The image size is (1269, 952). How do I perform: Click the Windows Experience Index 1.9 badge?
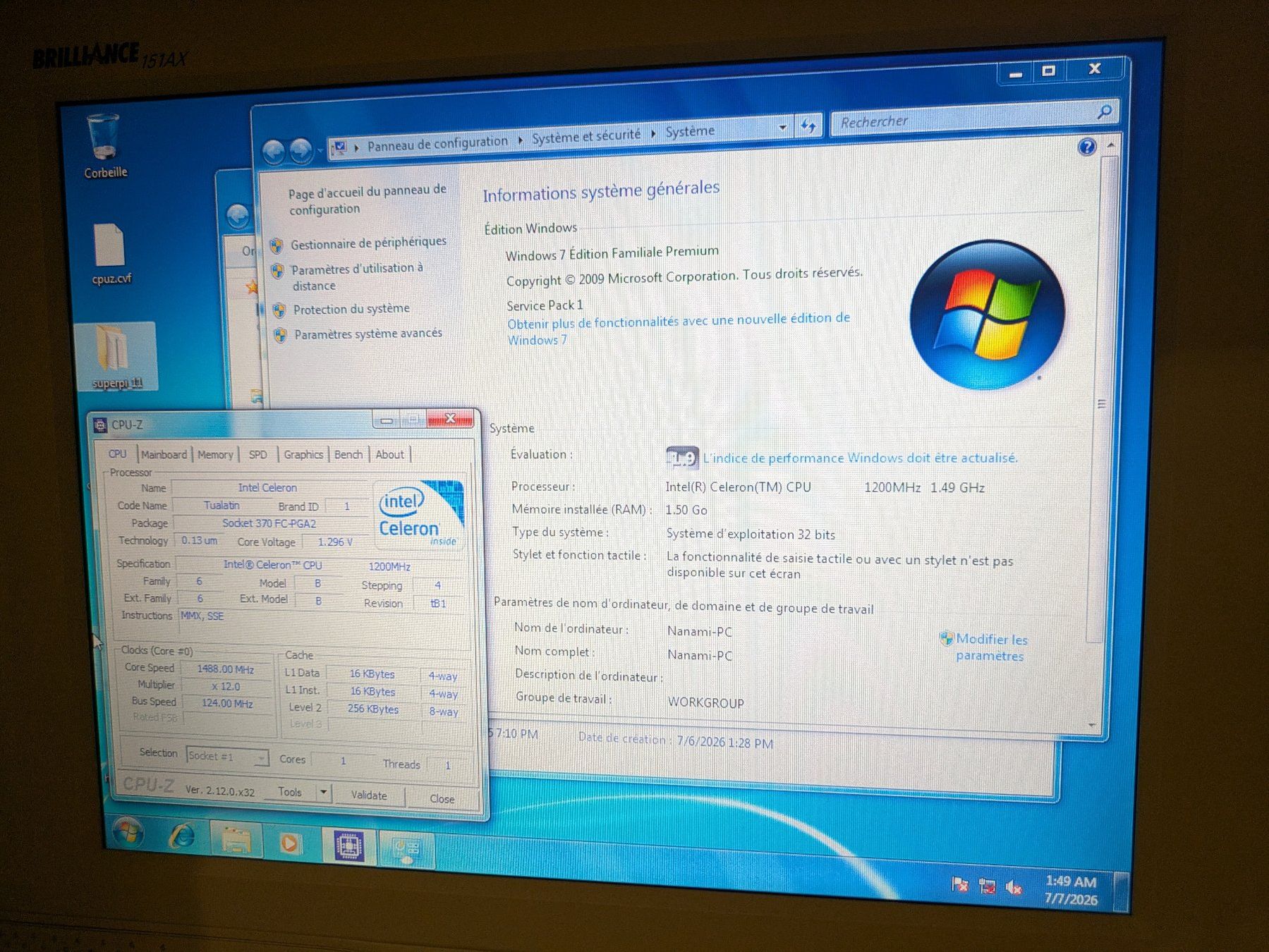(x=681, y=458)
